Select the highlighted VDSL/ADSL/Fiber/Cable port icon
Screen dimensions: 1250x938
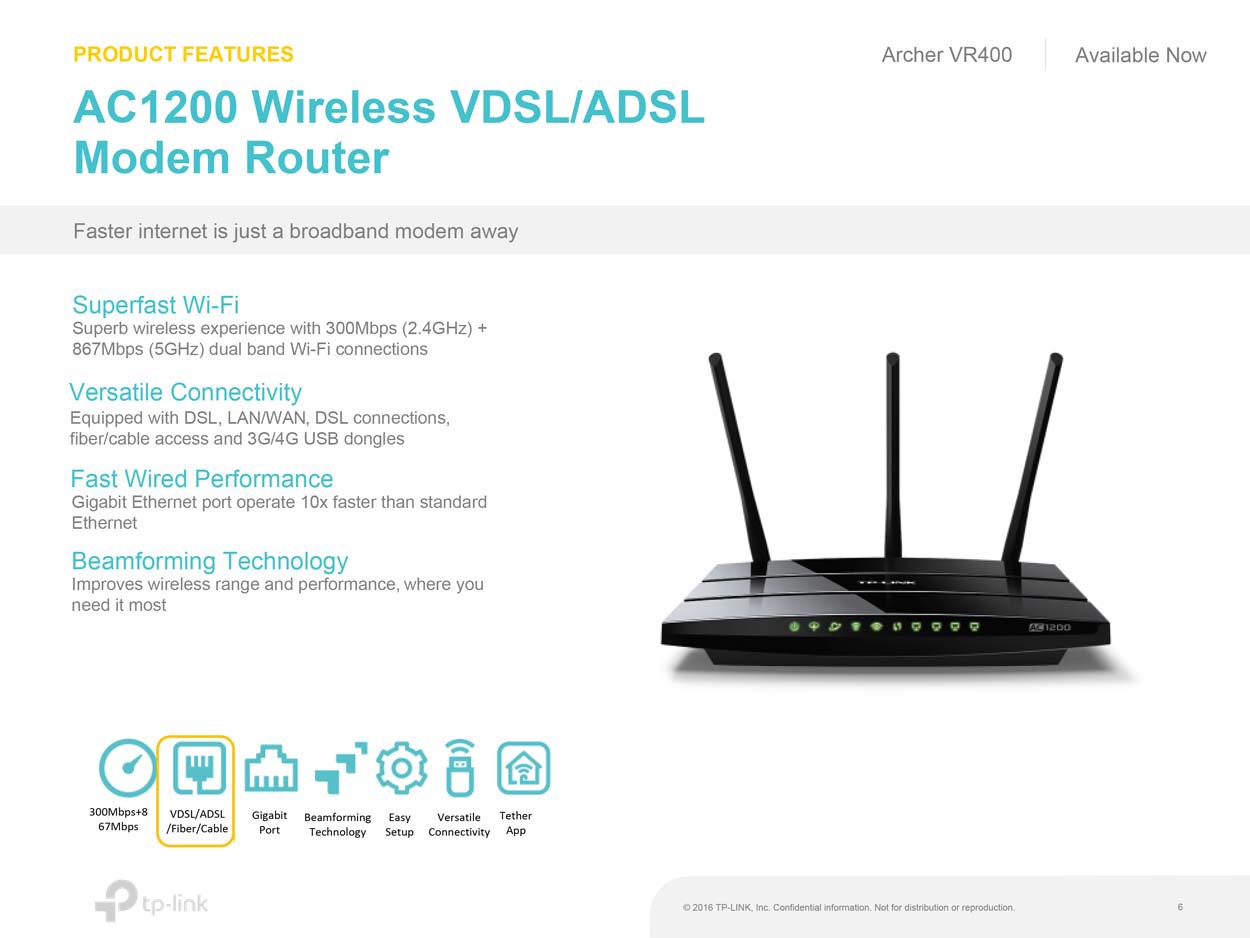point(199,768)
